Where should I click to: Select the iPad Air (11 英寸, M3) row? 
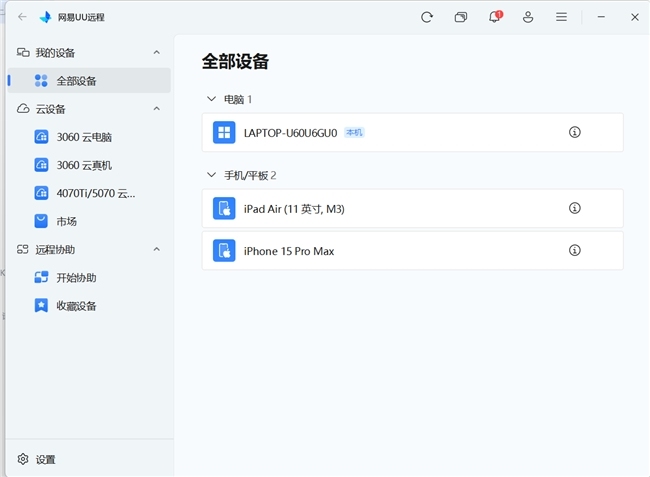tap(412, 208)
